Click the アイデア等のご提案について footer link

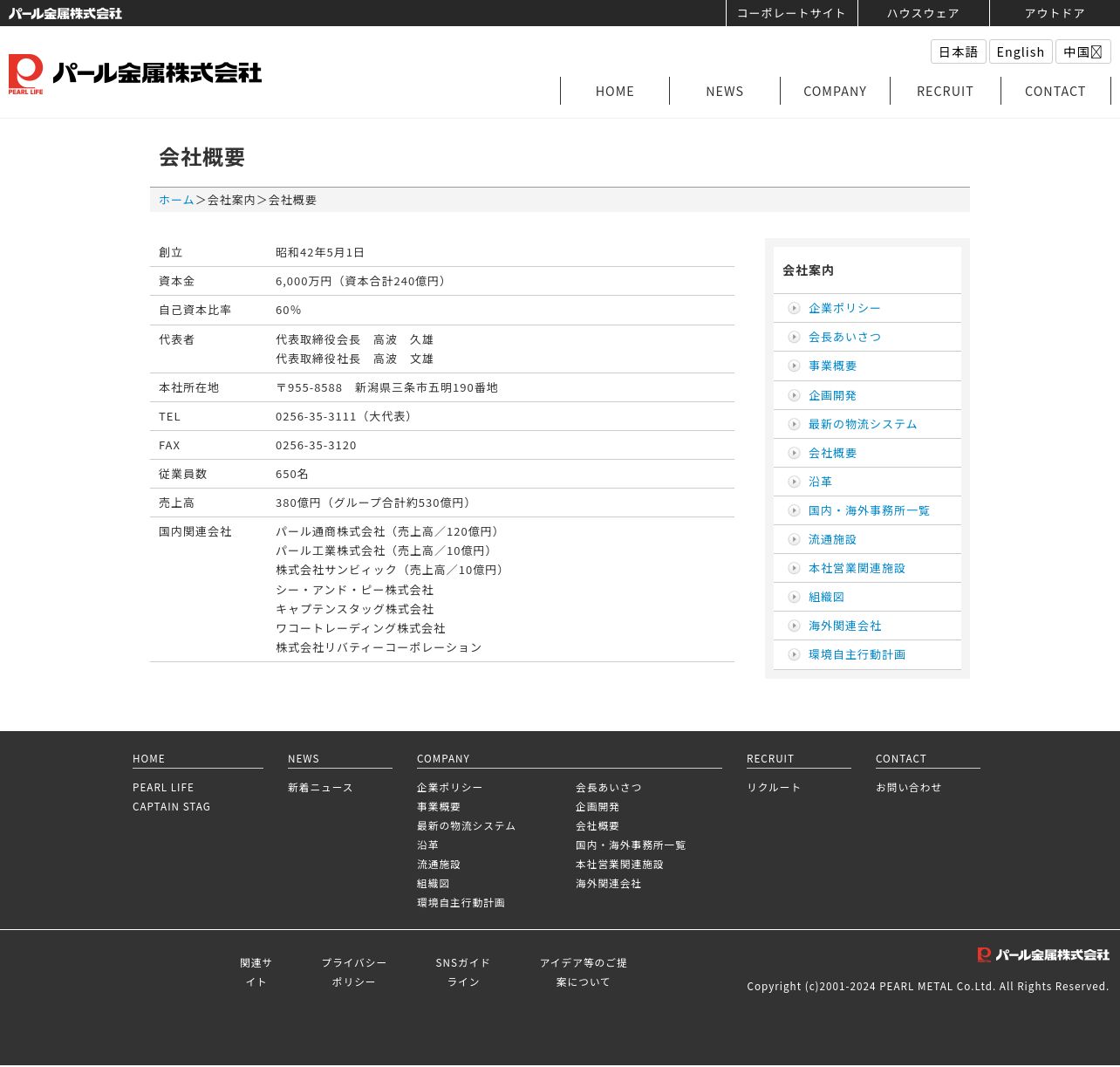584,972
